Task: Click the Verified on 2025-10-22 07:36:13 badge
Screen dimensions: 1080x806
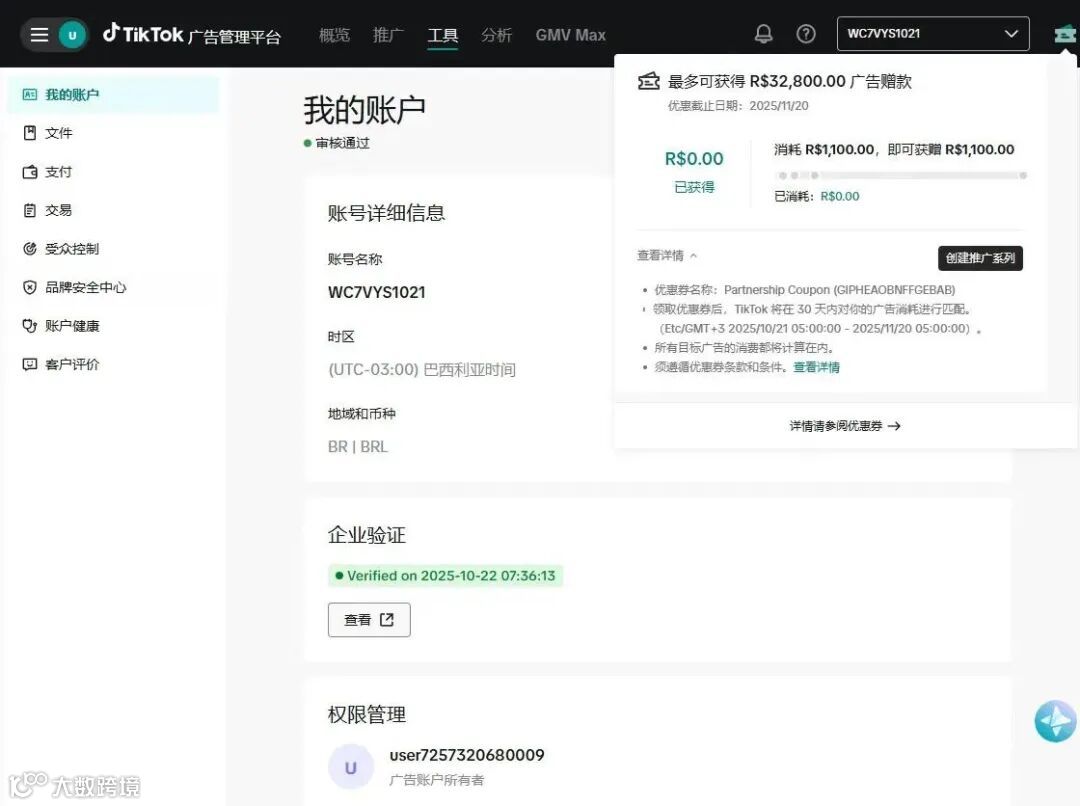Action: tap(445, 576)
